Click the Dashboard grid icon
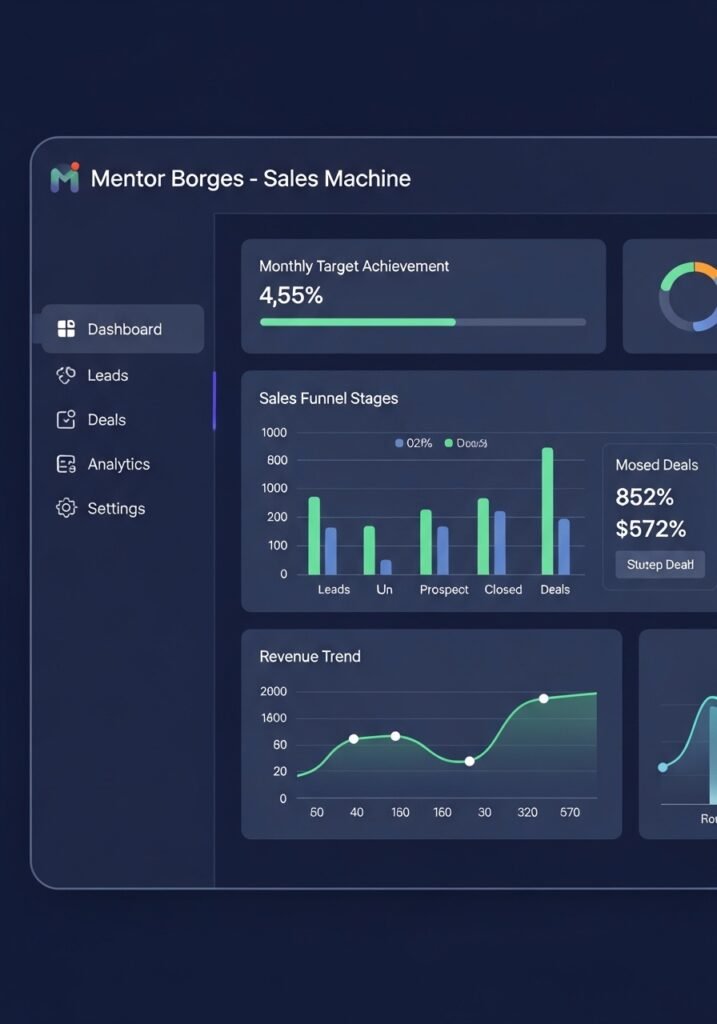Screen dimensions: 717x1024 [67, 329]
